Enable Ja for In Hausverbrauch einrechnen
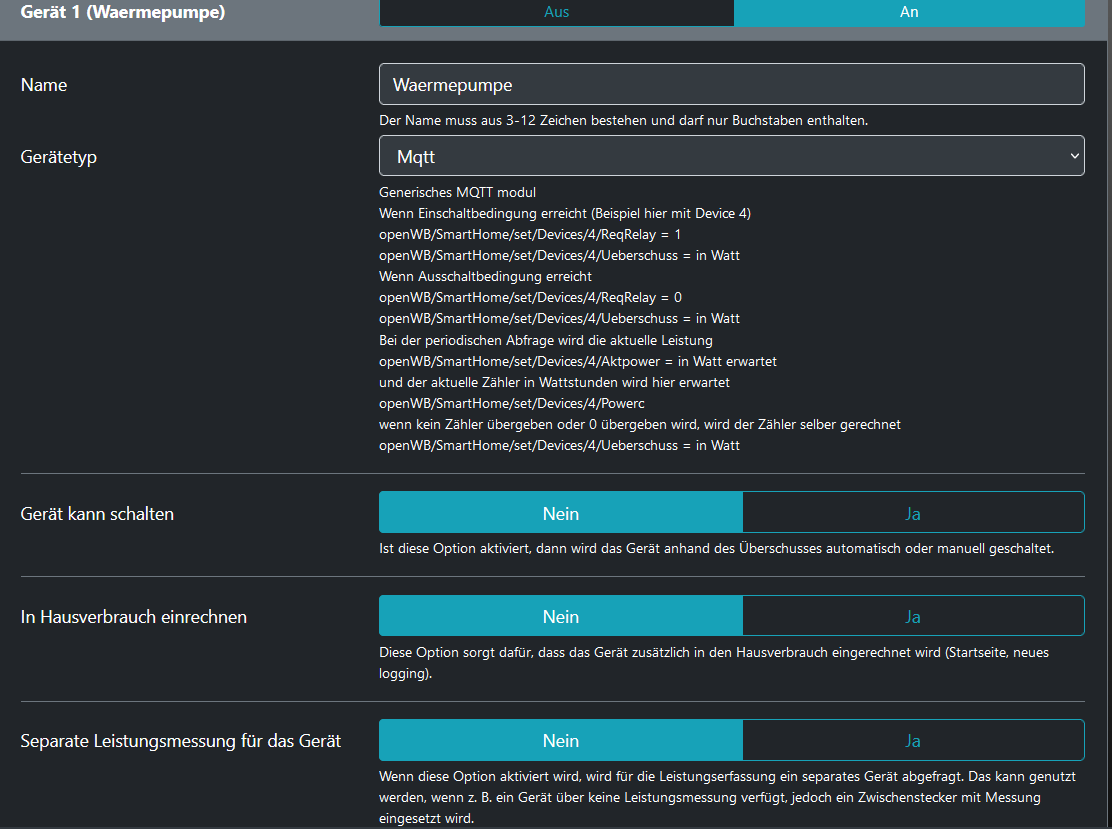1112x829 pixels. 912,616
